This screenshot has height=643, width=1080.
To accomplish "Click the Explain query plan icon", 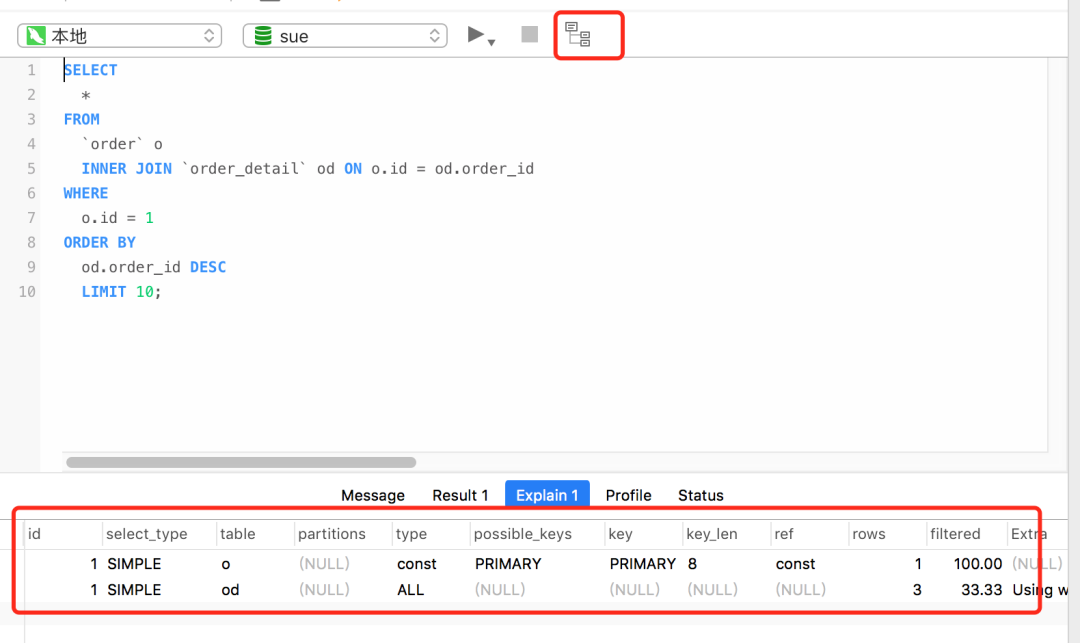I will pyautogui.click(x=588, y=33).
